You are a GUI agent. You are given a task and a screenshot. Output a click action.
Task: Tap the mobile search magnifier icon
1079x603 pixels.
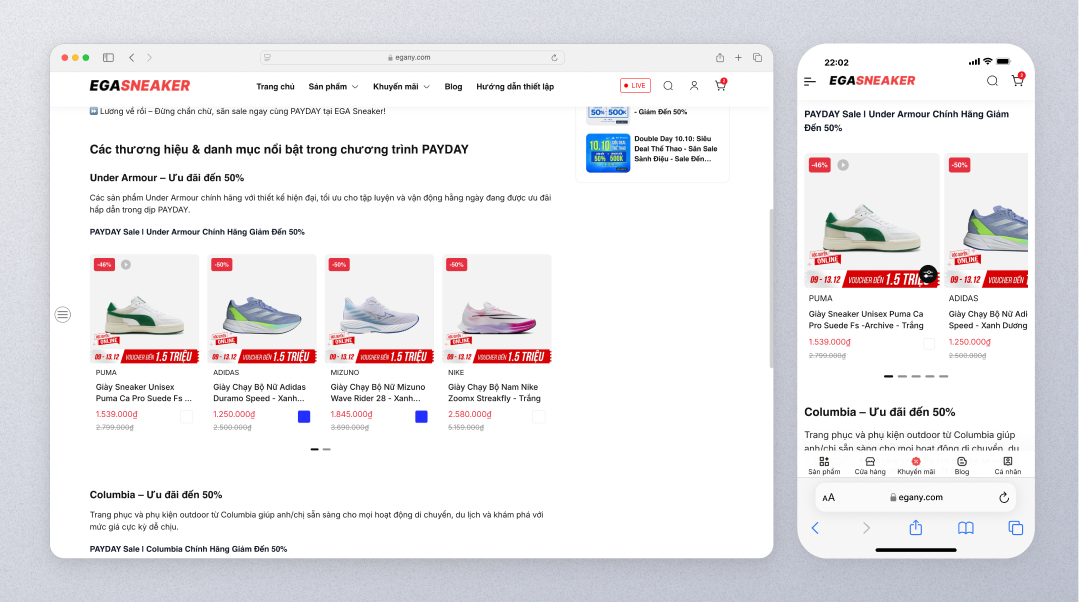click(992, 81)
